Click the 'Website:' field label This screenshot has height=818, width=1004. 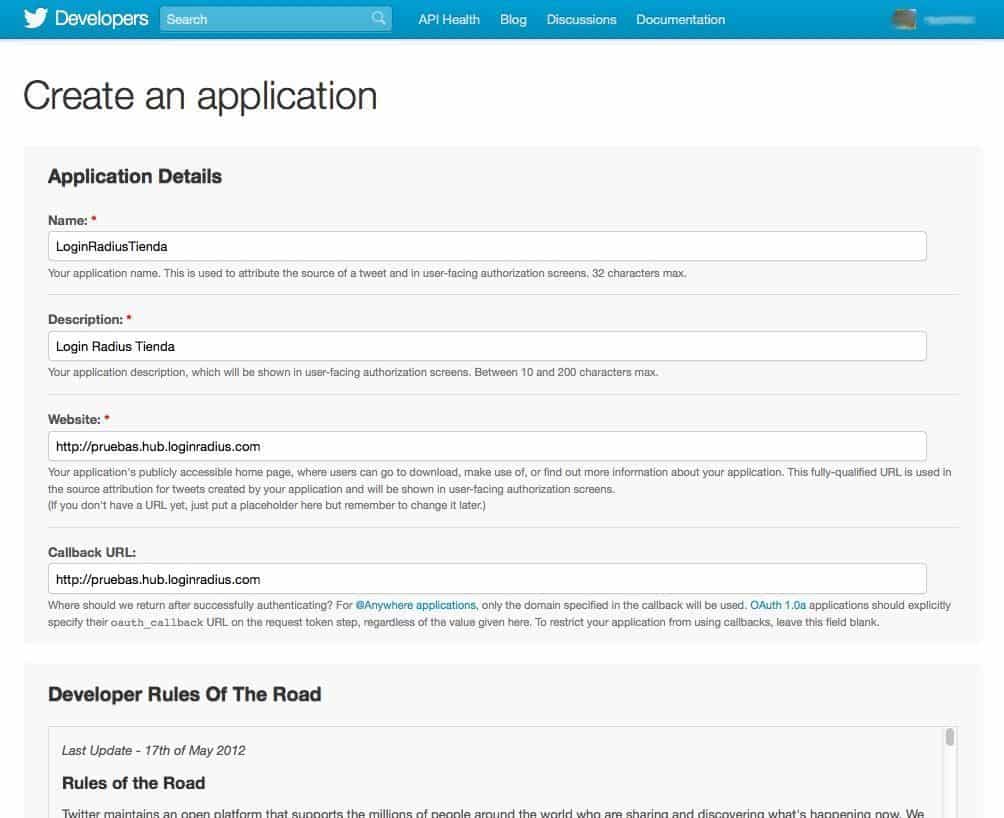tap(74, 419)
